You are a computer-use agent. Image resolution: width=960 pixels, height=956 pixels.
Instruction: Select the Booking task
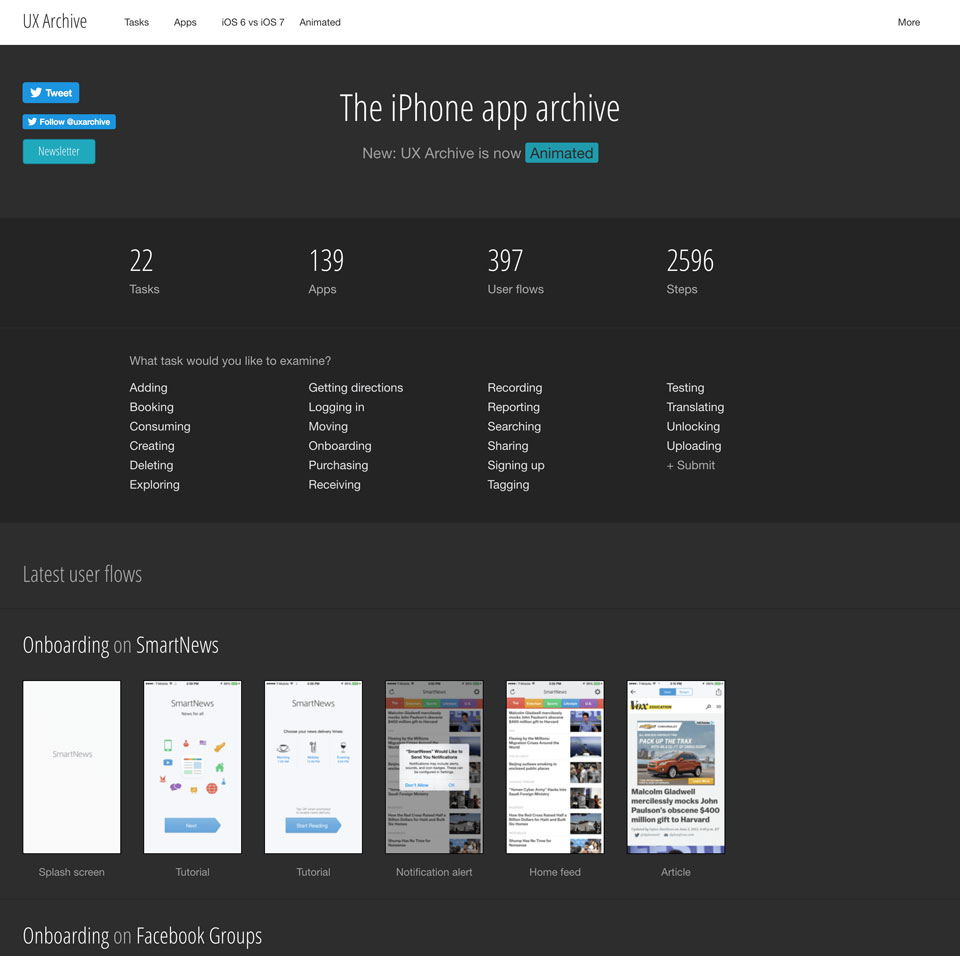click(x=151, y=407)
